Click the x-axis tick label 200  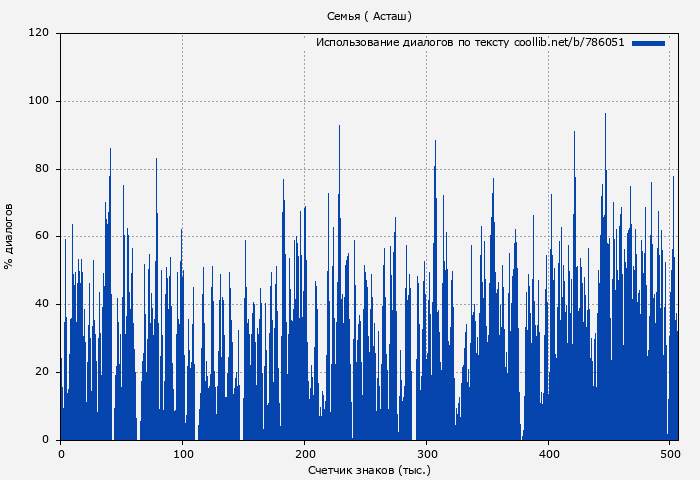coord(305,454)
